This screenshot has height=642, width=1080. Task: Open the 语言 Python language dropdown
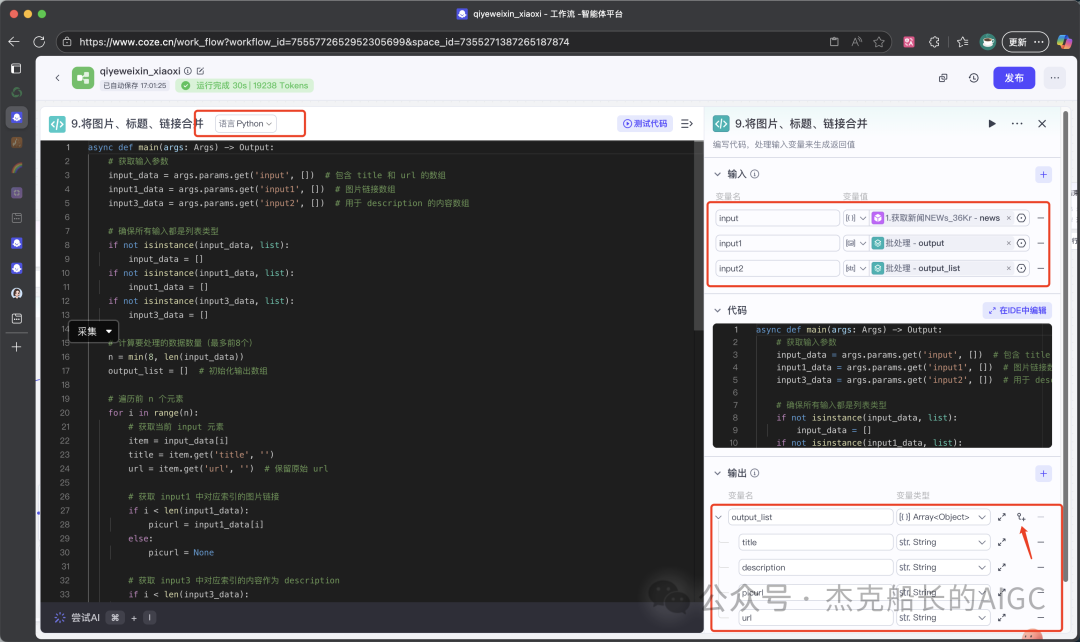pyautogui.click(x=246, y=123)
